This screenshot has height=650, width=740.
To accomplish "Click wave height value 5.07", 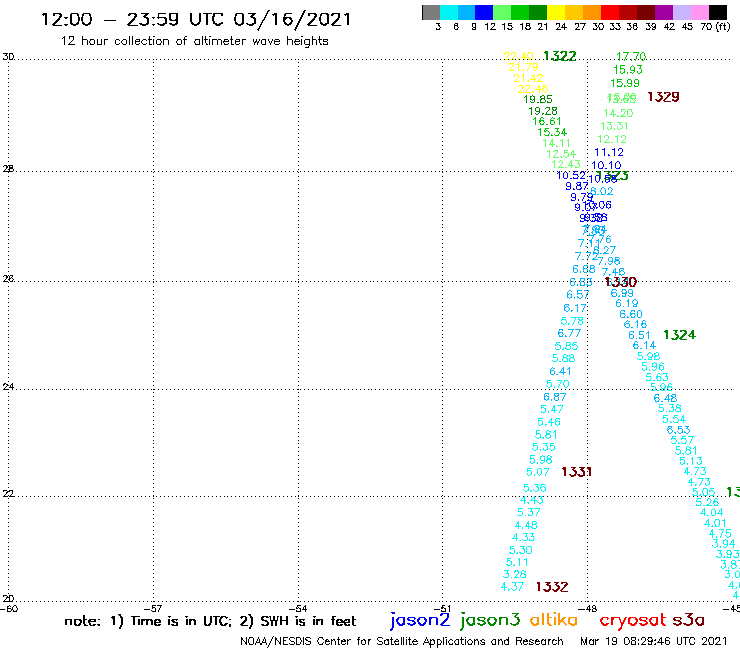I will [538, 473].
